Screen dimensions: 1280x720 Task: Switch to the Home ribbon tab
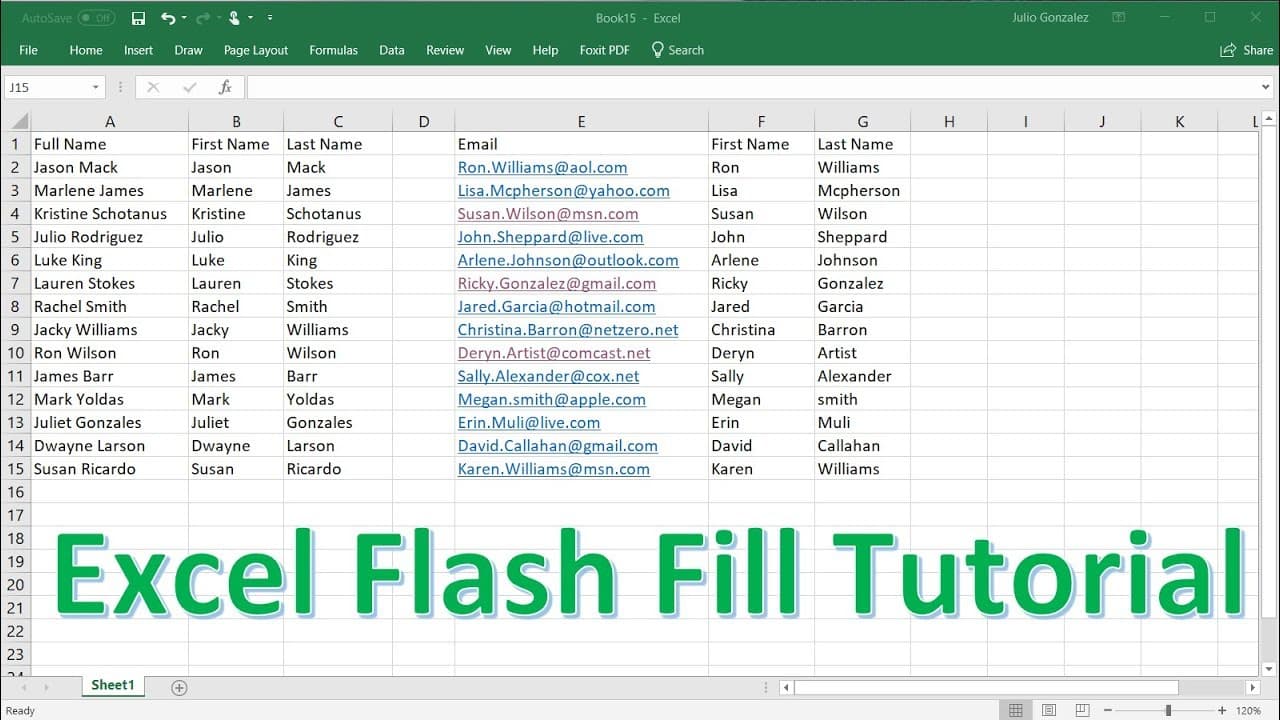click(86, 50)
